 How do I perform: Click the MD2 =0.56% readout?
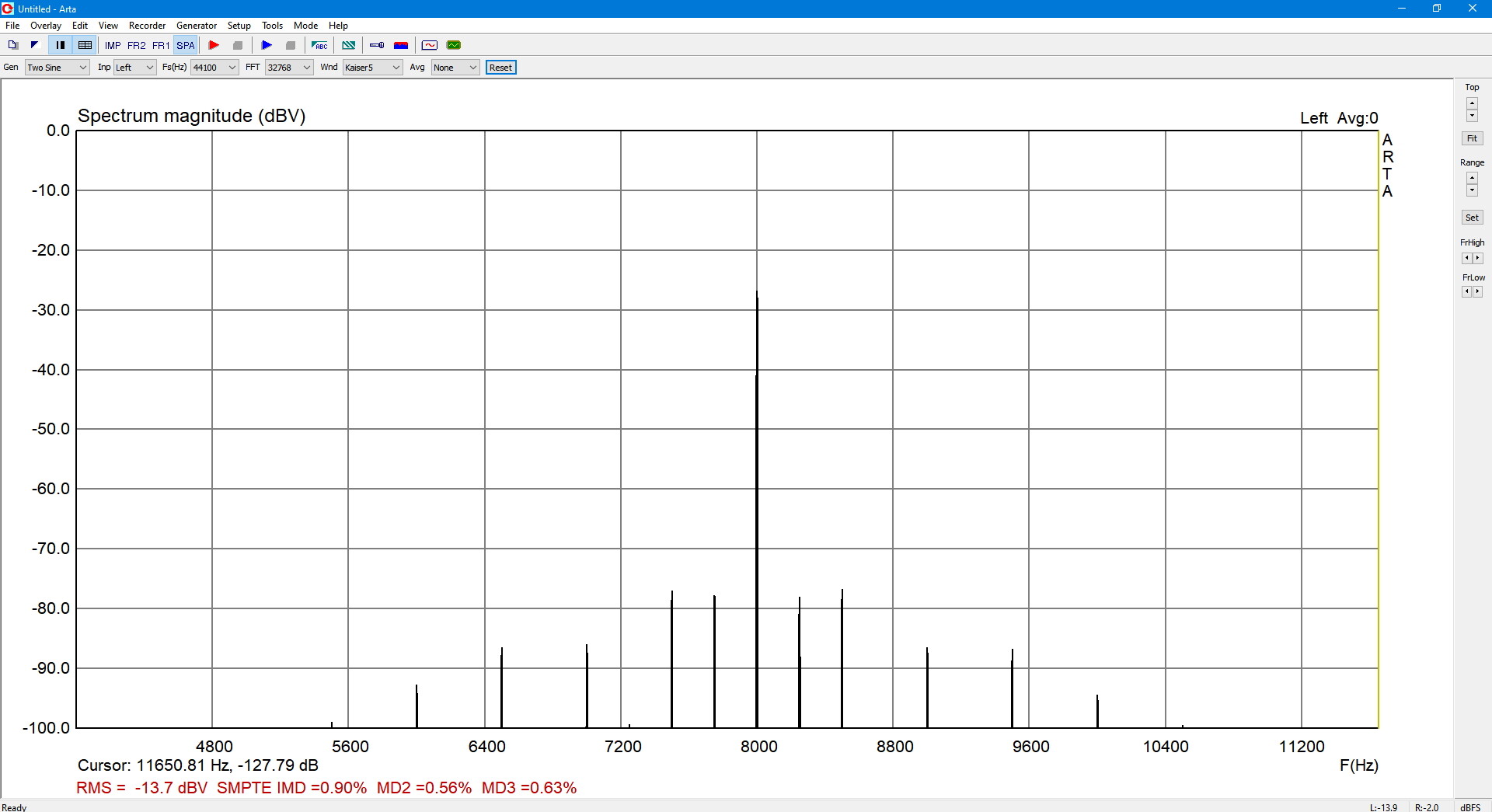424,788
